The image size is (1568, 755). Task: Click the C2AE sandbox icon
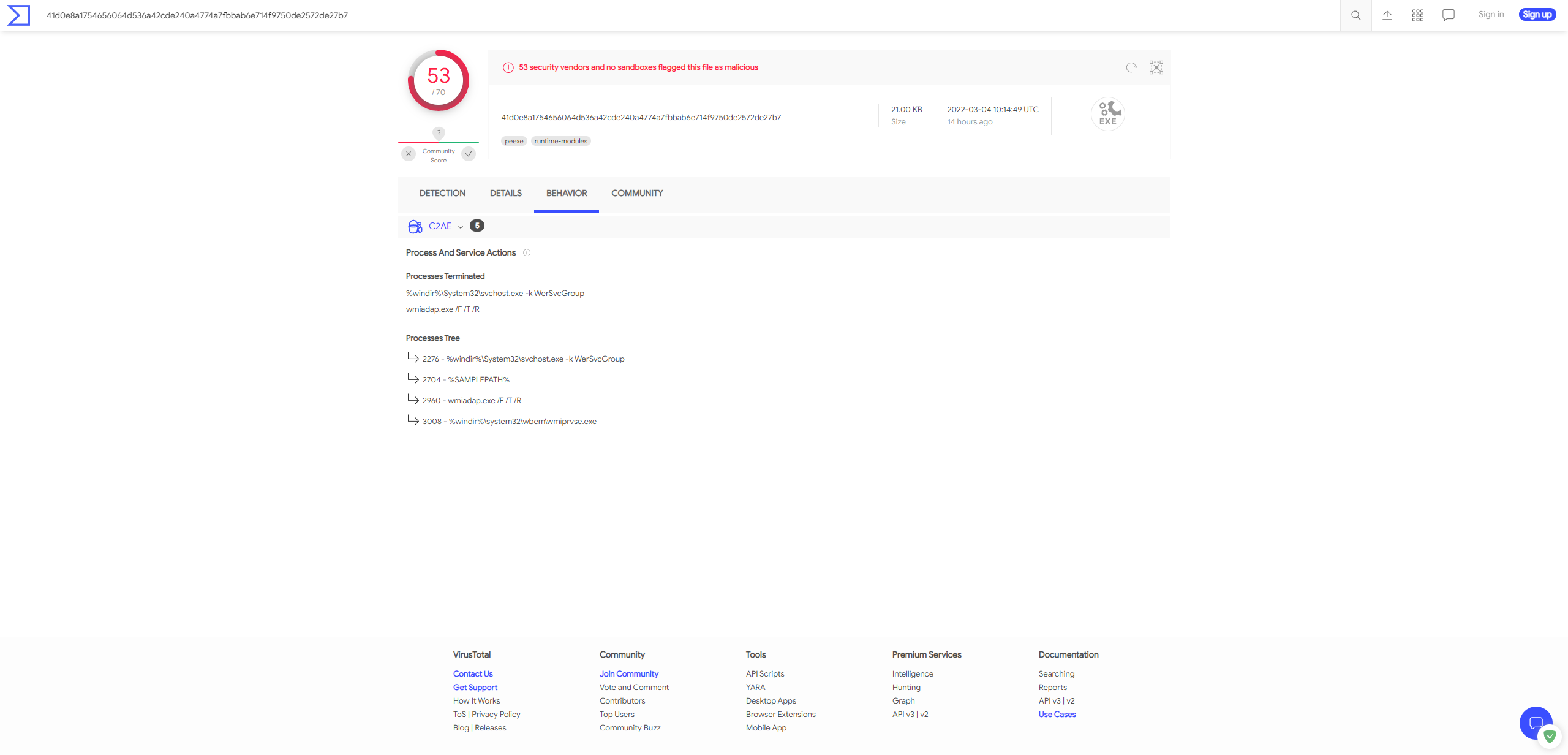click(x=415, y=227)
